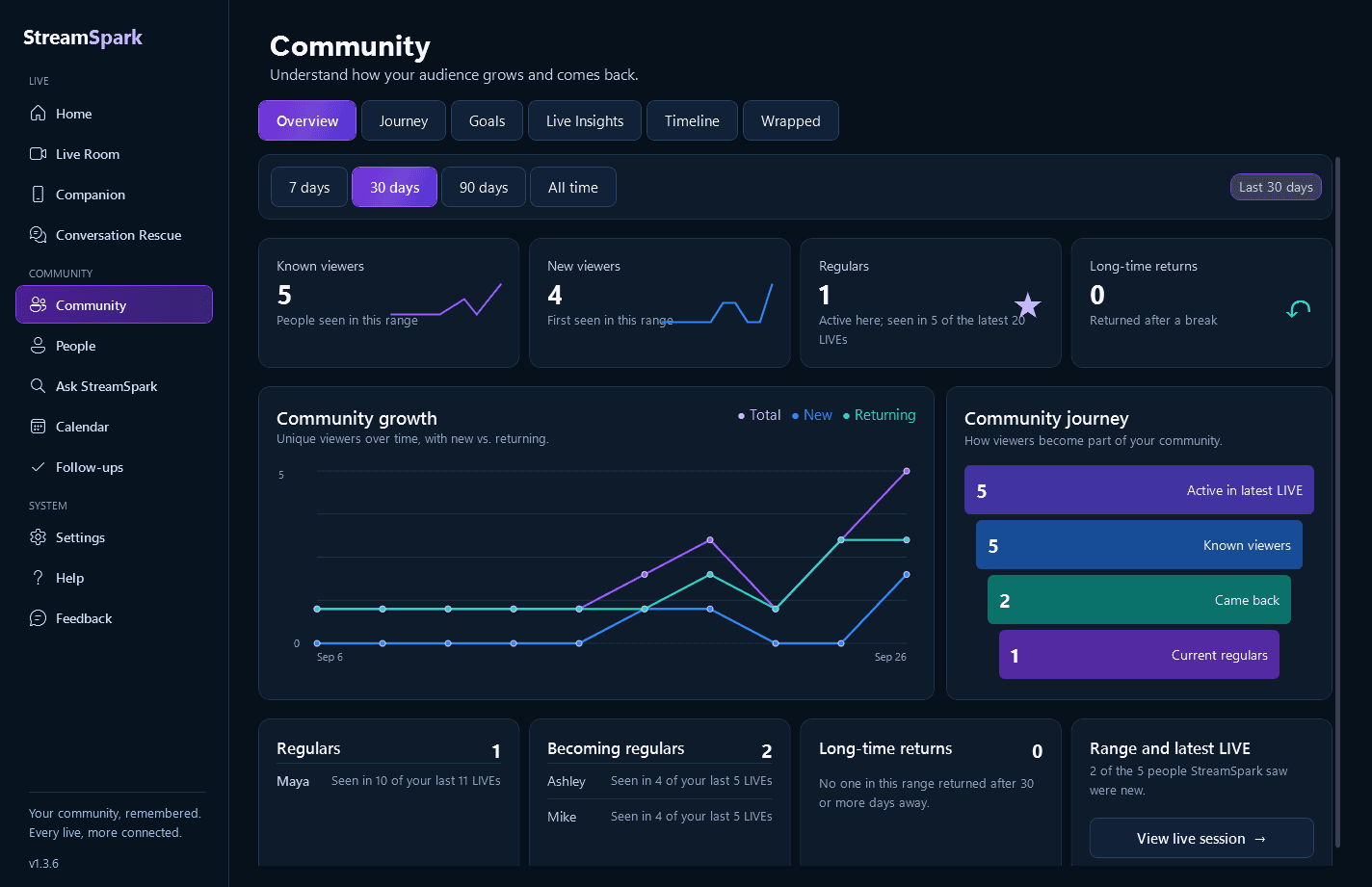
Task: Click the Calendar icon in sidebar
Action: pyautogui.click(x=39, y=427)
